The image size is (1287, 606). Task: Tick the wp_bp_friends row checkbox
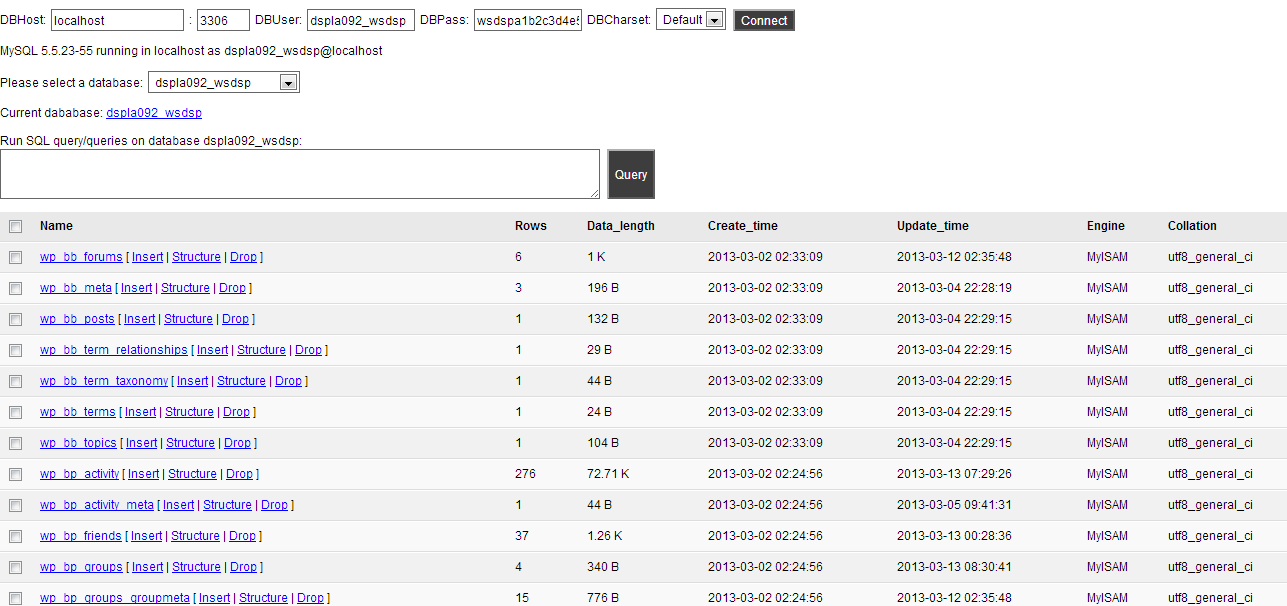tap(15, 536)
